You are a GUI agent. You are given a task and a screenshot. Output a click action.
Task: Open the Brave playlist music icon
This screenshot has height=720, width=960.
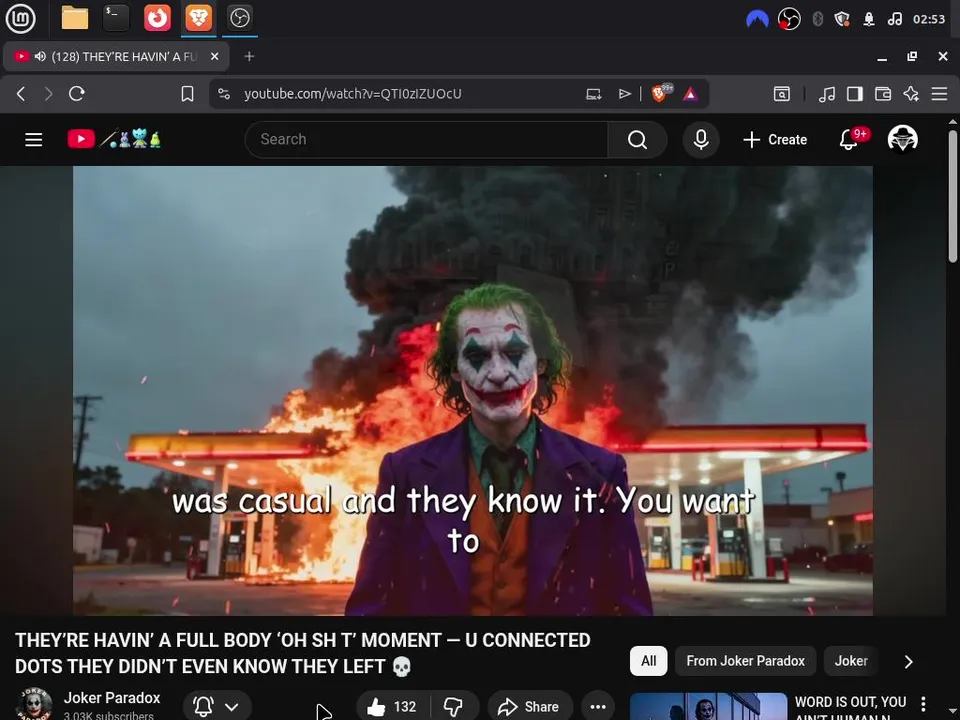tap(827, 94)
